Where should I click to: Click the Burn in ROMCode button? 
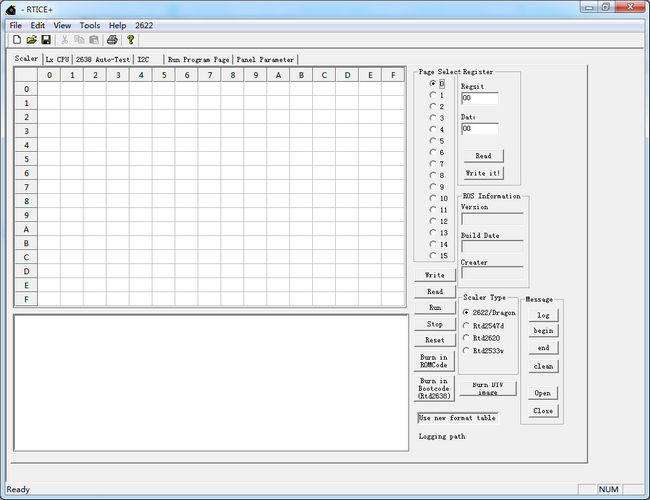434,361
